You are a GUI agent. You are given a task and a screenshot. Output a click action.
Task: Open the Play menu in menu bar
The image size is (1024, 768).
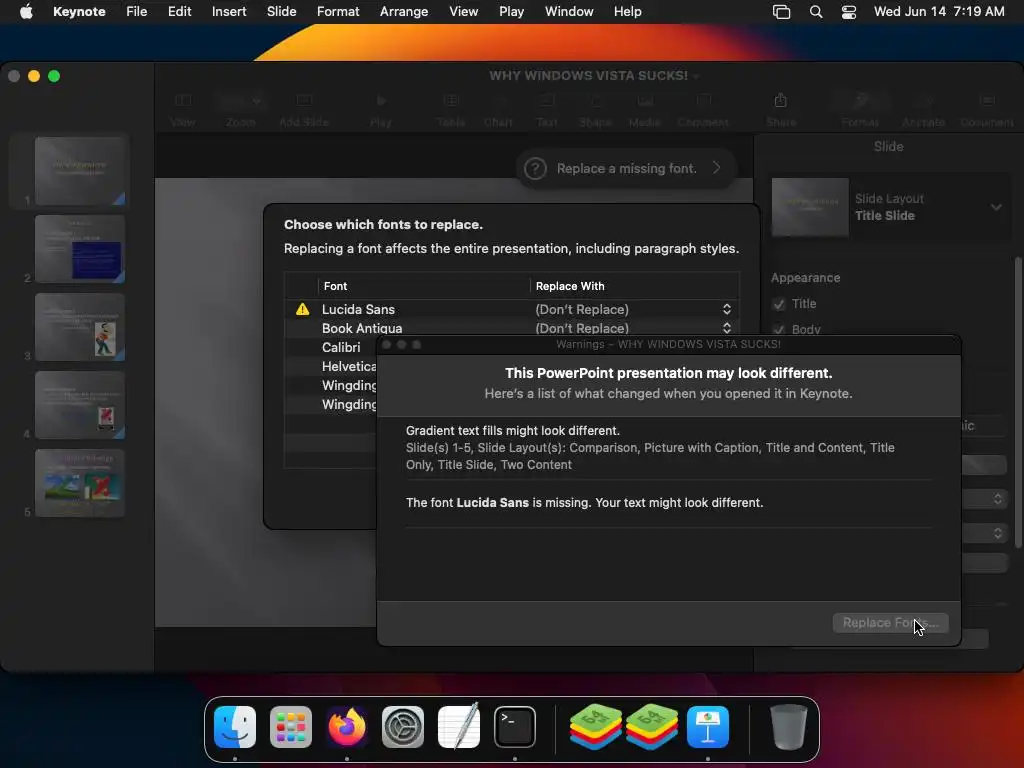(x=511, y=11)
